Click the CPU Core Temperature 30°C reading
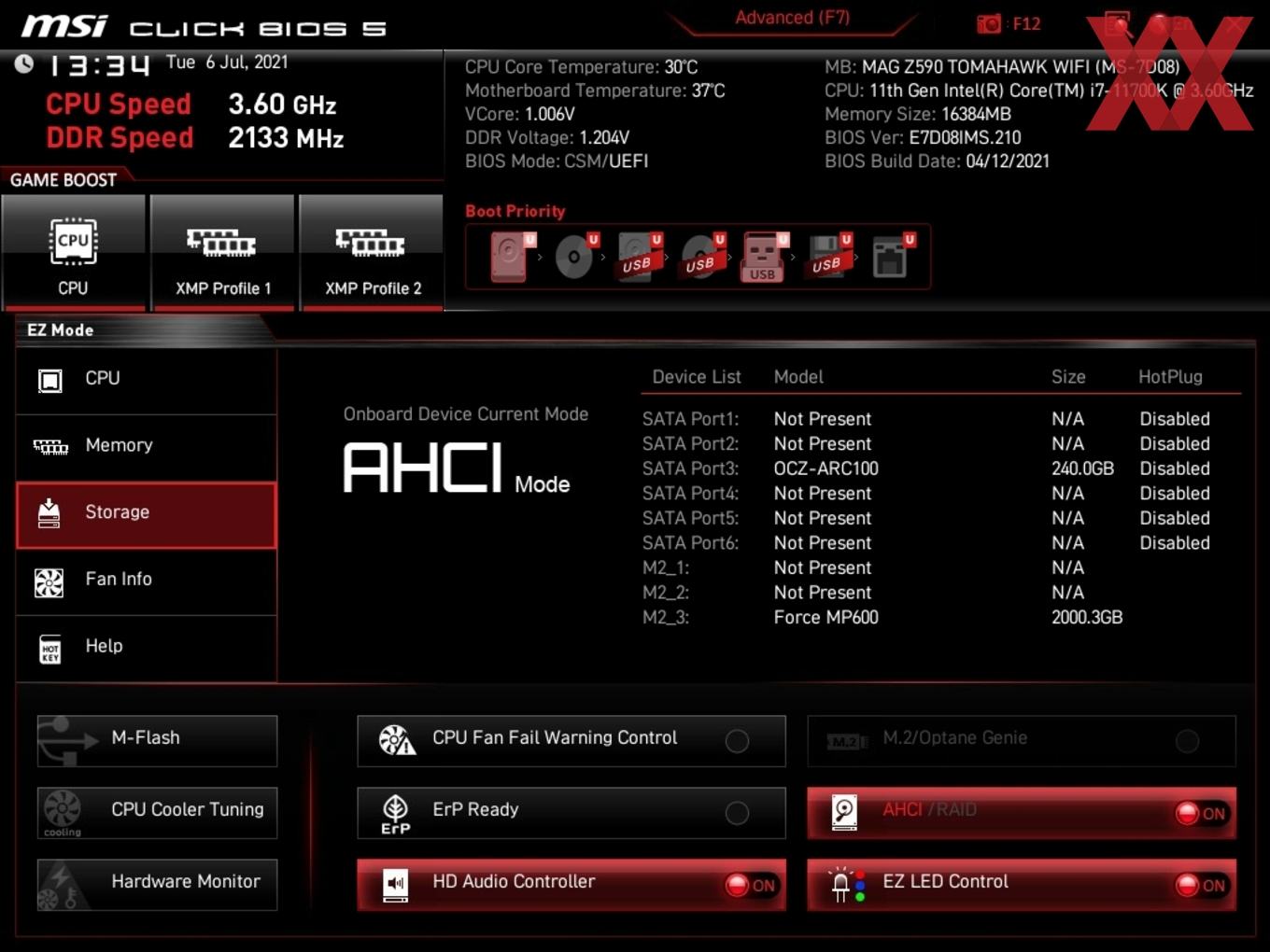This screenshot has height=952, width=1270. coord(581,67)
